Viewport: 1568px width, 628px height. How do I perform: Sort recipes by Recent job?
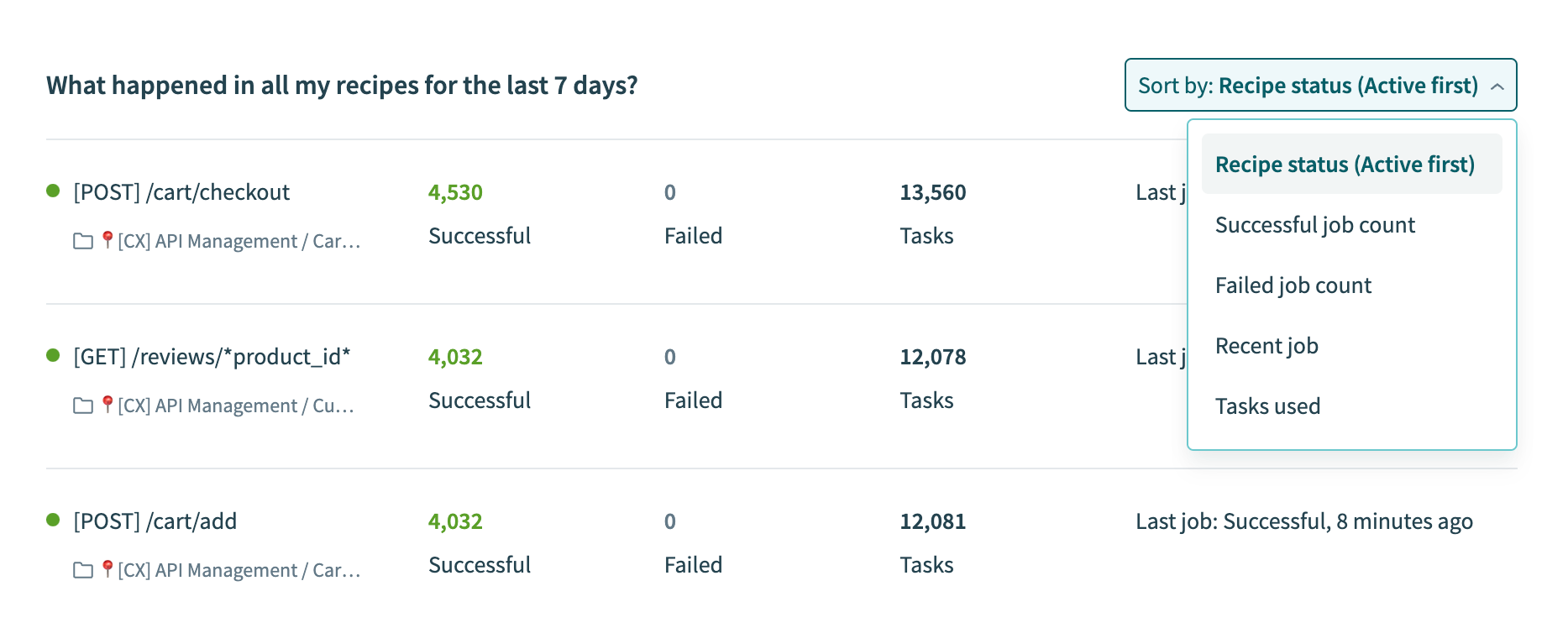[1266, 346]
